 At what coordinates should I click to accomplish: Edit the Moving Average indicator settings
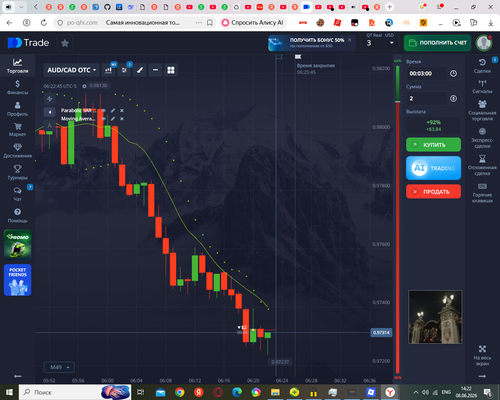click(x=113, y=119)
